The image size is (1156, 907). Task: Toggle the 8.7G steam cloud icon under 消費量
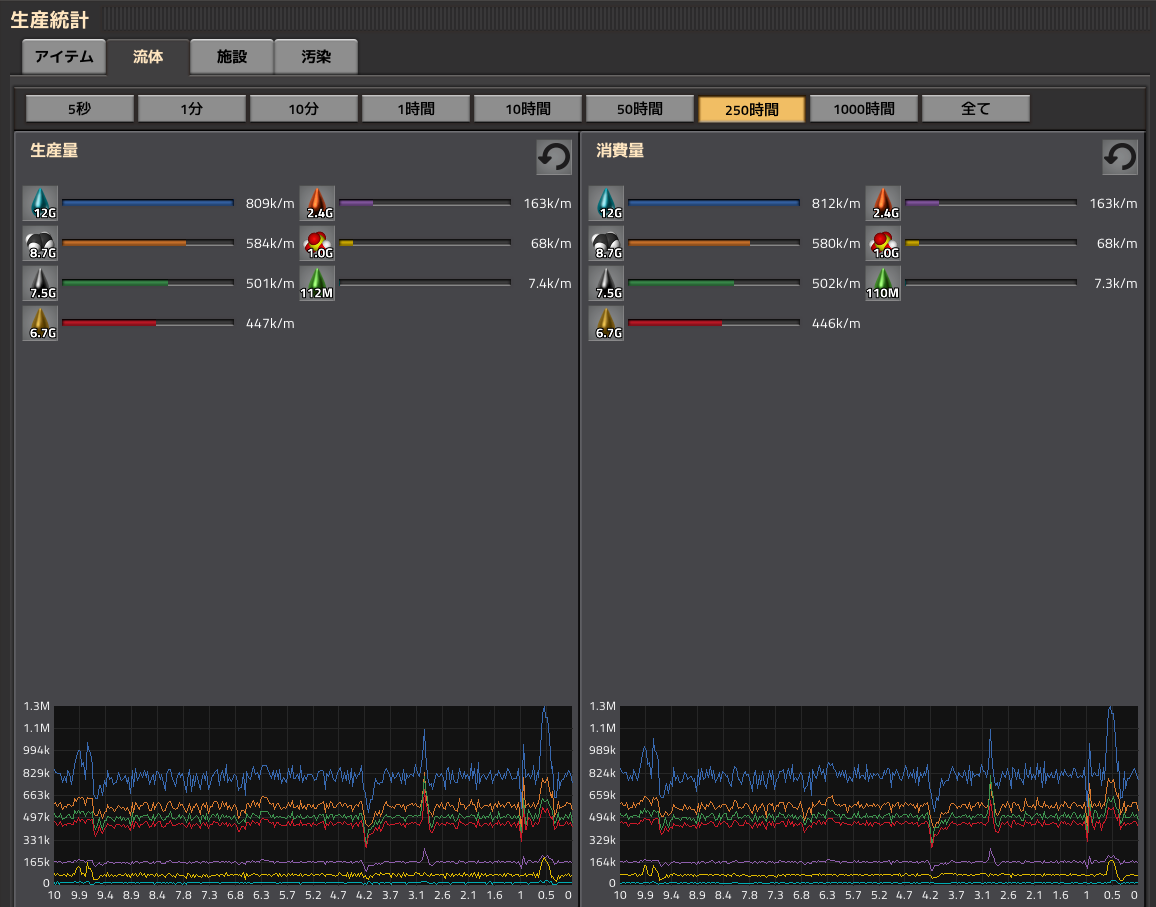606,243
